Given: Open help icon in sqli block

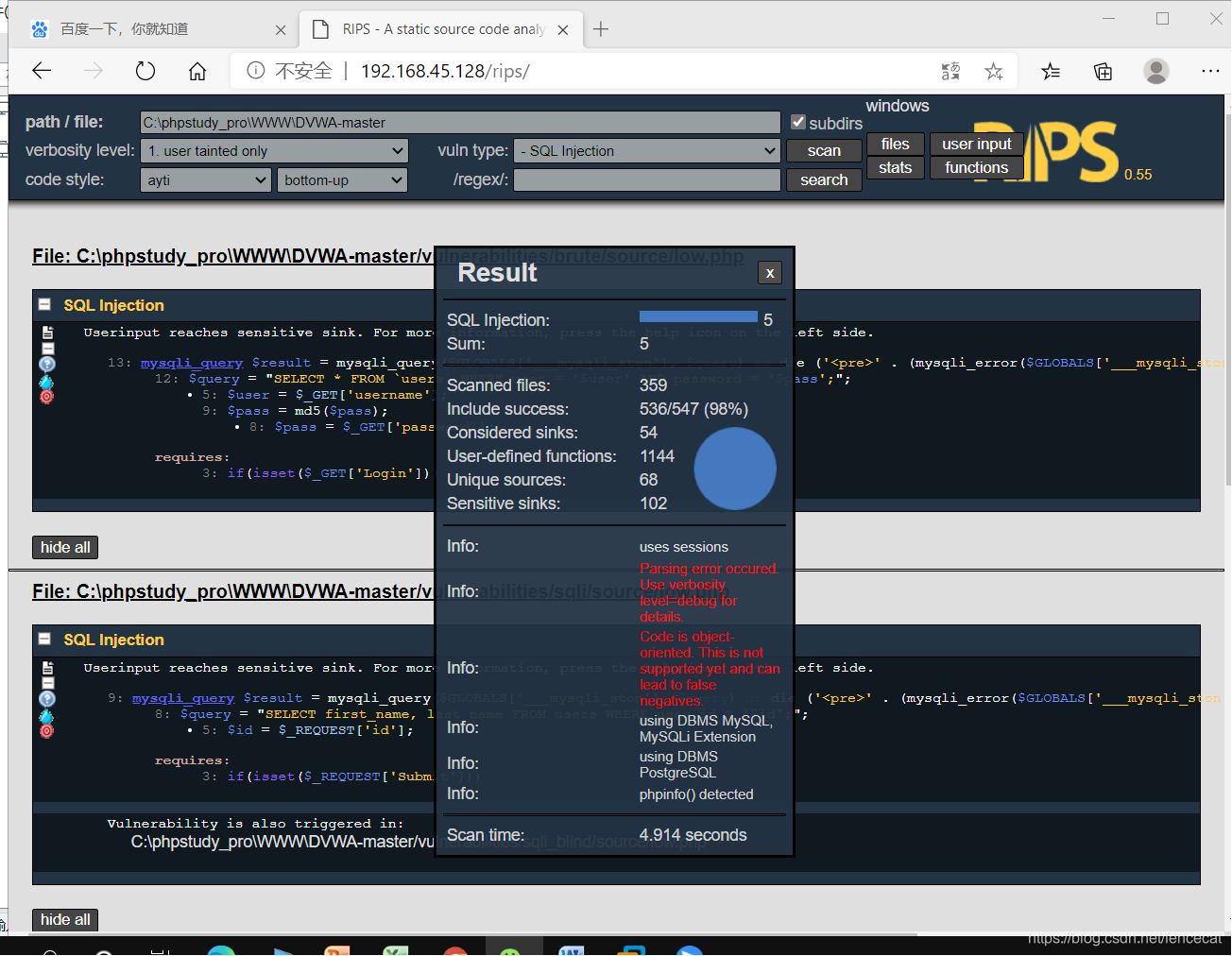Looking at the screenshot, I should click(x=47, y=699).
